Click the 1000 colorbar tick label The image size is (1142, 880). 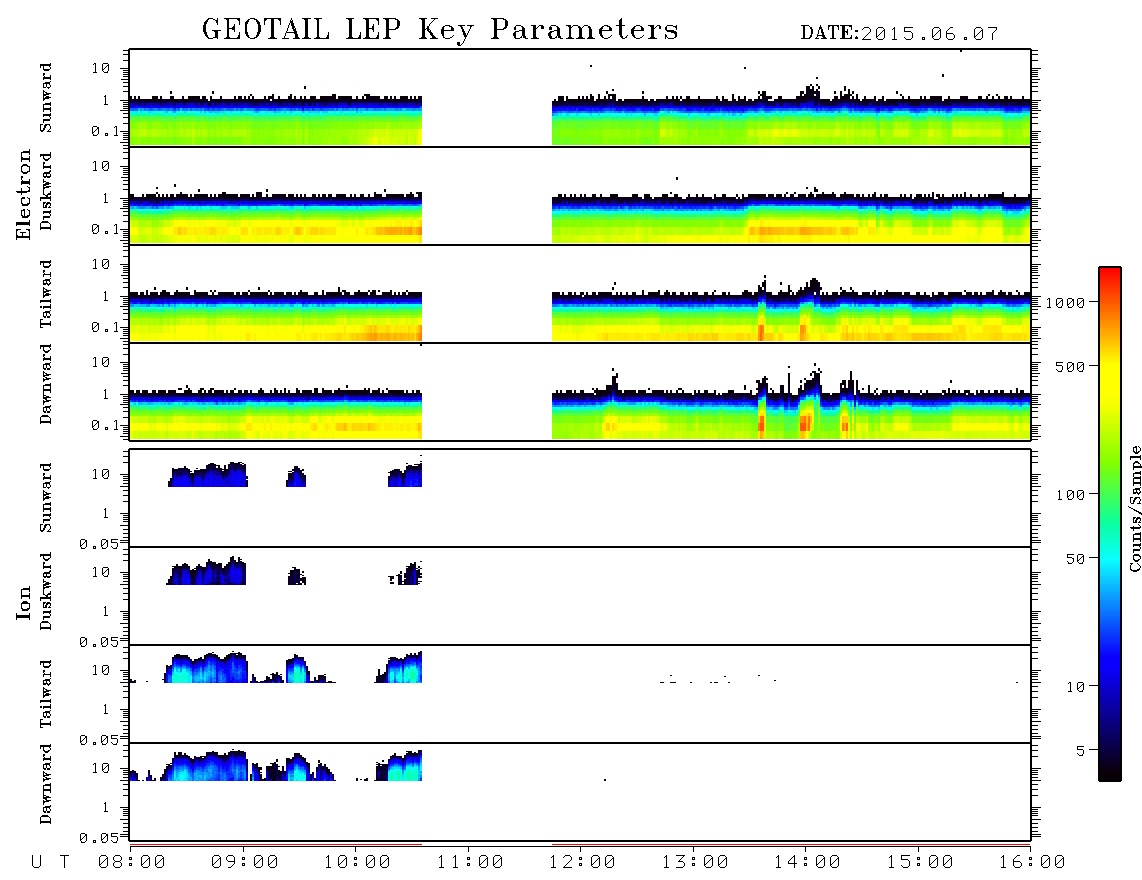tap(1066, 303)
